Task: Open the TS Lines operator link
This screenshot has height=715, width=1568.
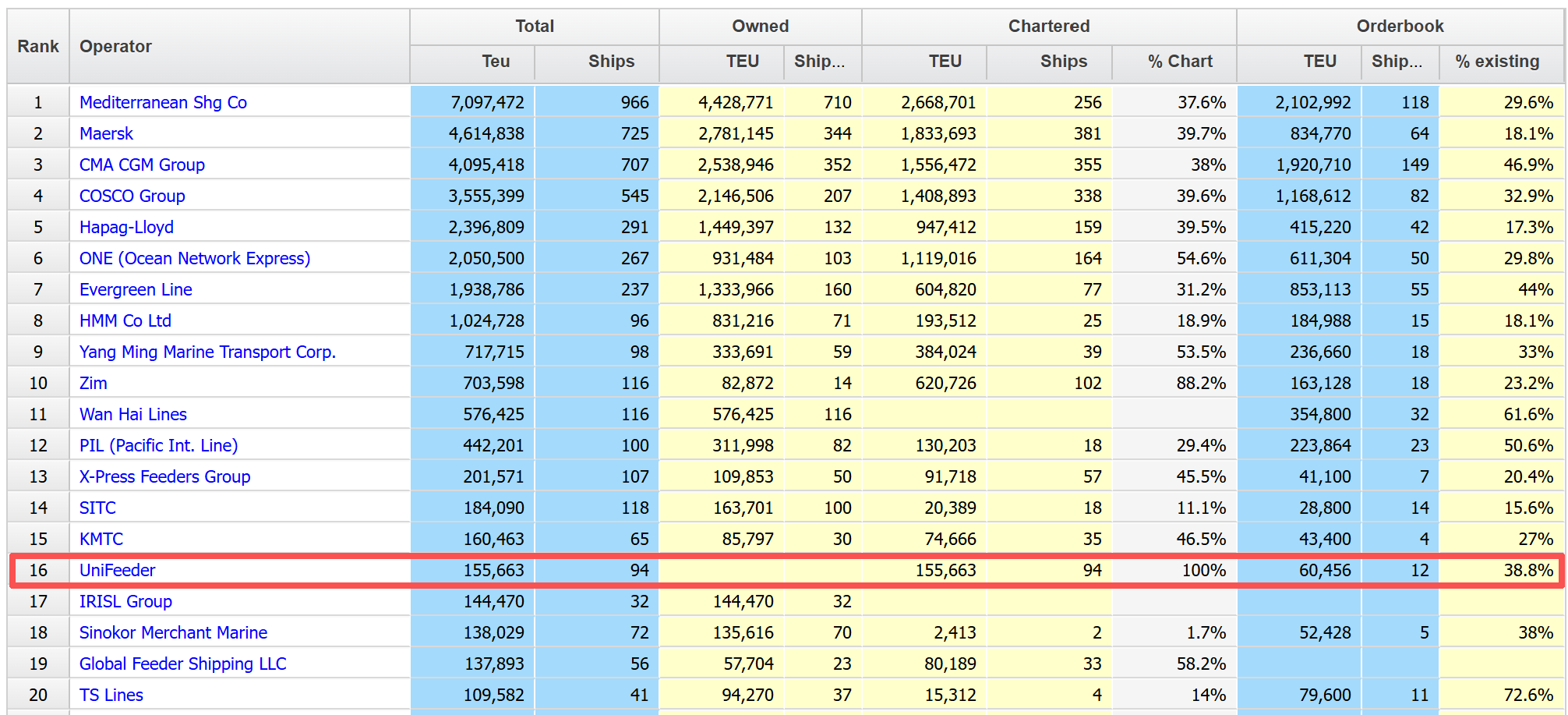Action: coord(111,695)
